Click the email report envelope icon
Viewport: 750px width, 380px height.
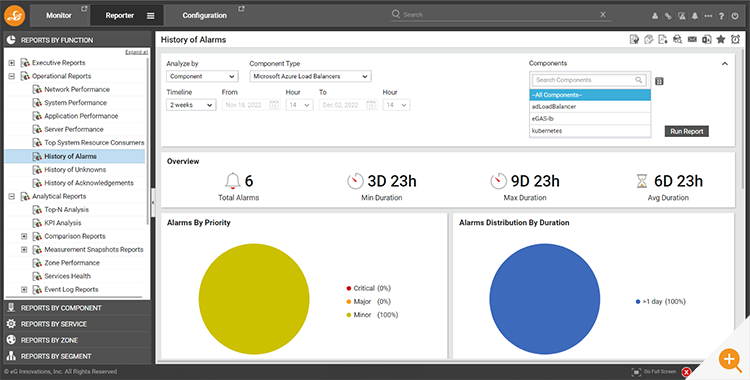click(692, 39)
